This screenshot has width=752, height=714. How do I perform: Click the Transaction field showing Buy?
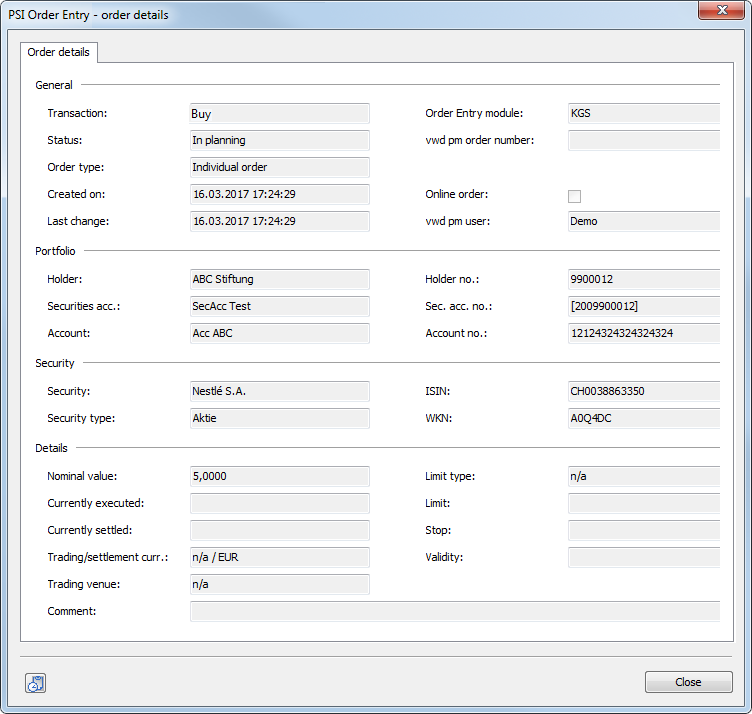pos(279,114)
